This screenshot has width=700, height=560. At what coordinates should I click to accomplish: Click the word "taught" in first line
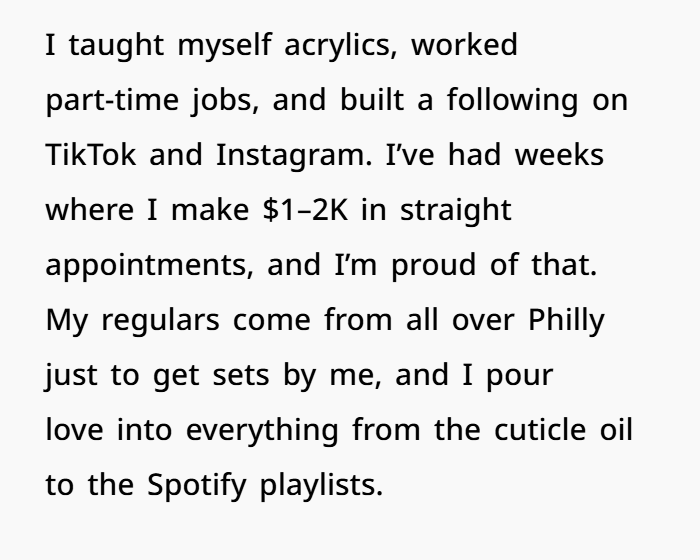(x=116, y=46)
